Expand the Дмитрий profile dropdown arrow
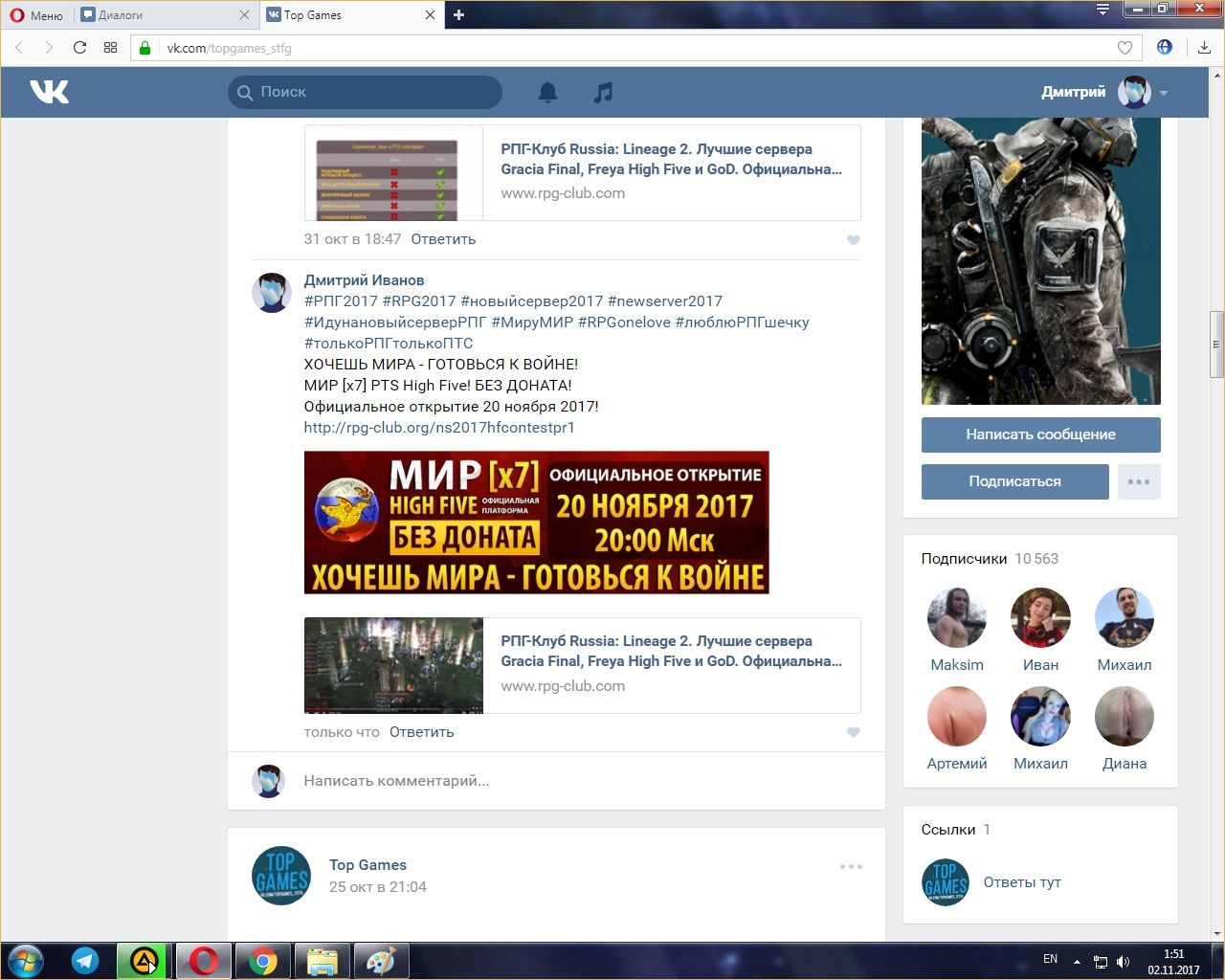 click(1164, 93)
